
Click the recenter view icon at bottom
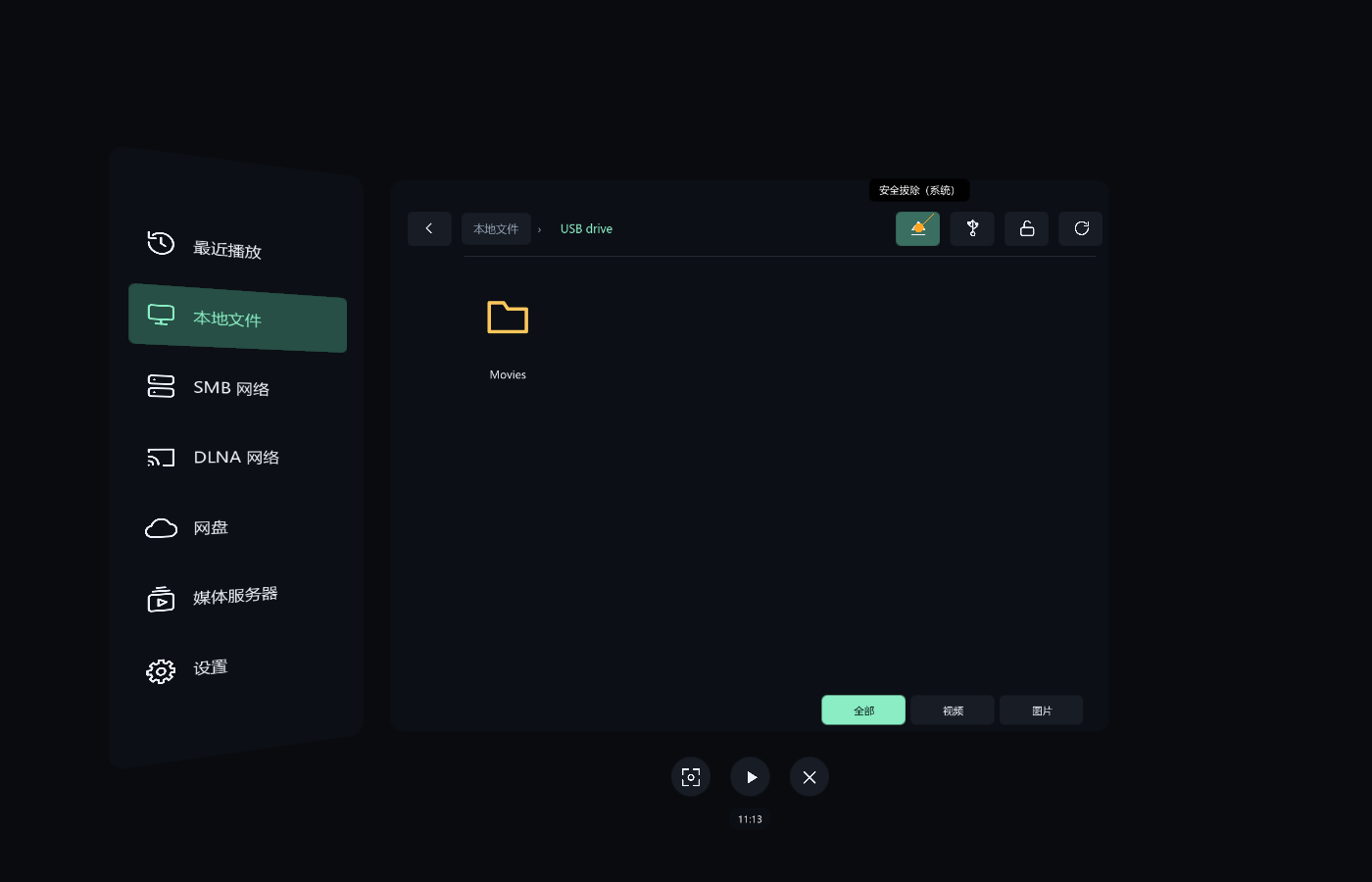[691, 777]
